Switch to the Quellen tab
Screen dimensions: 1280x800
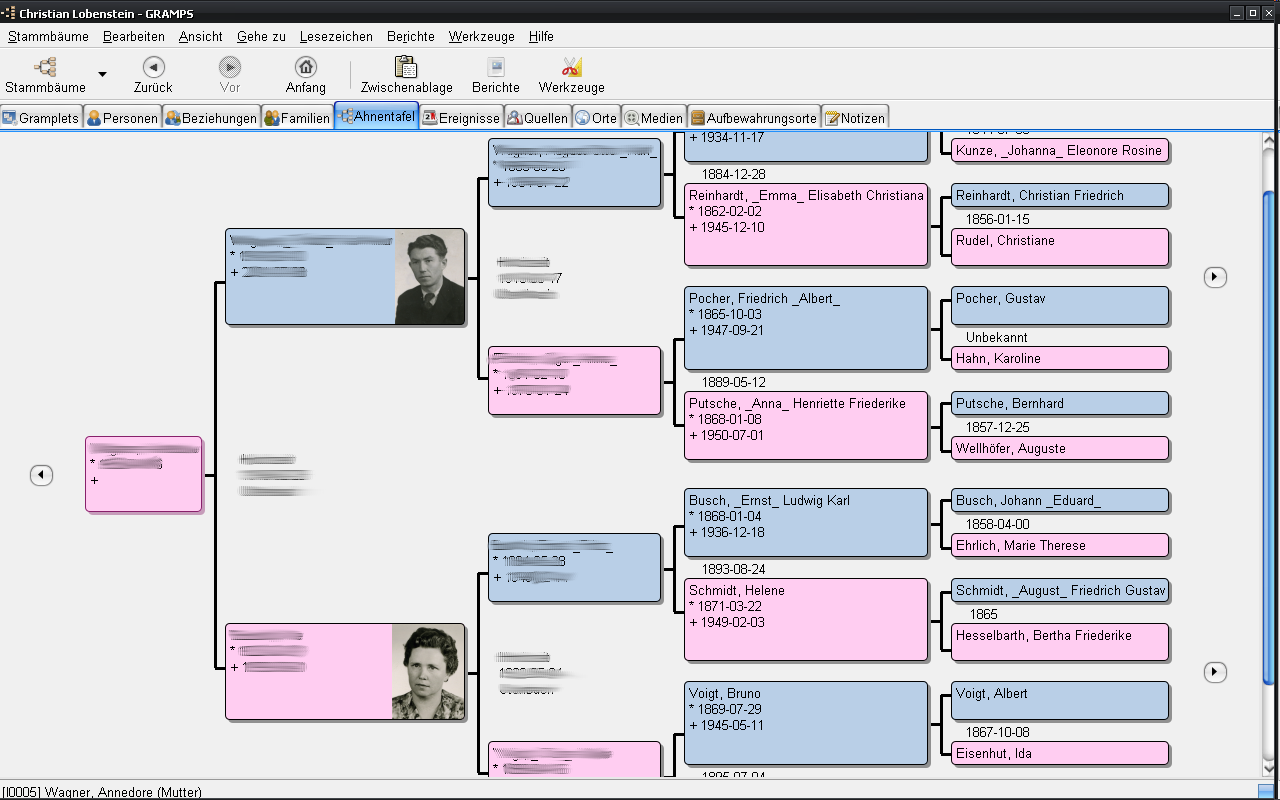(x=537, y=118)
